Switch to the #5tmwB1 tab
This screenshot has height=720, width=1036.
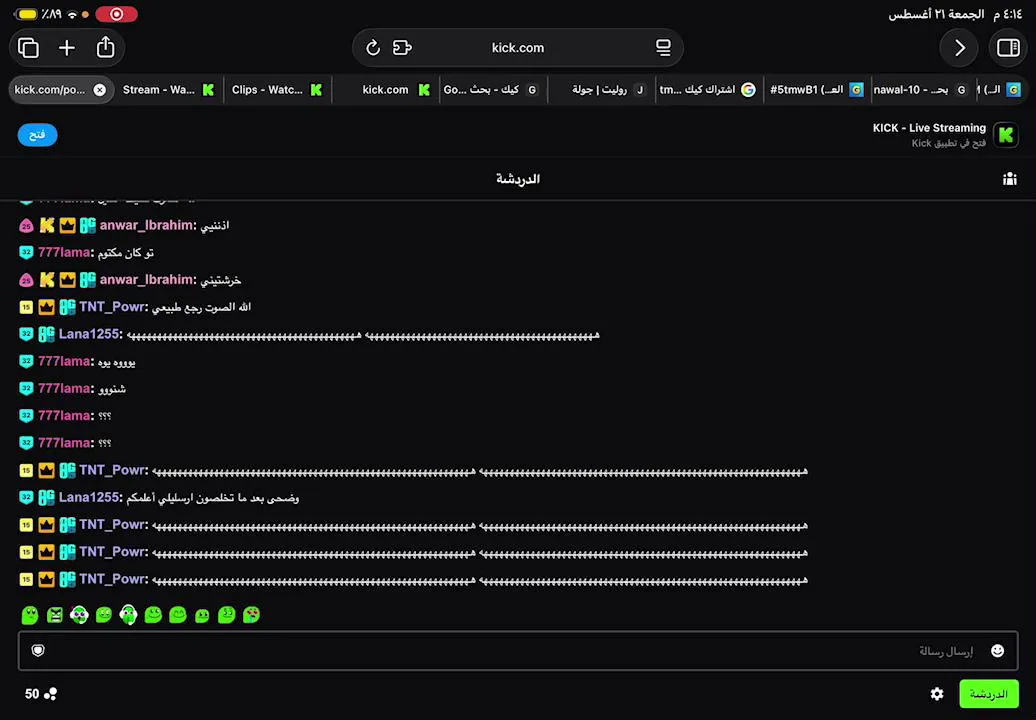tap(817, 90)
